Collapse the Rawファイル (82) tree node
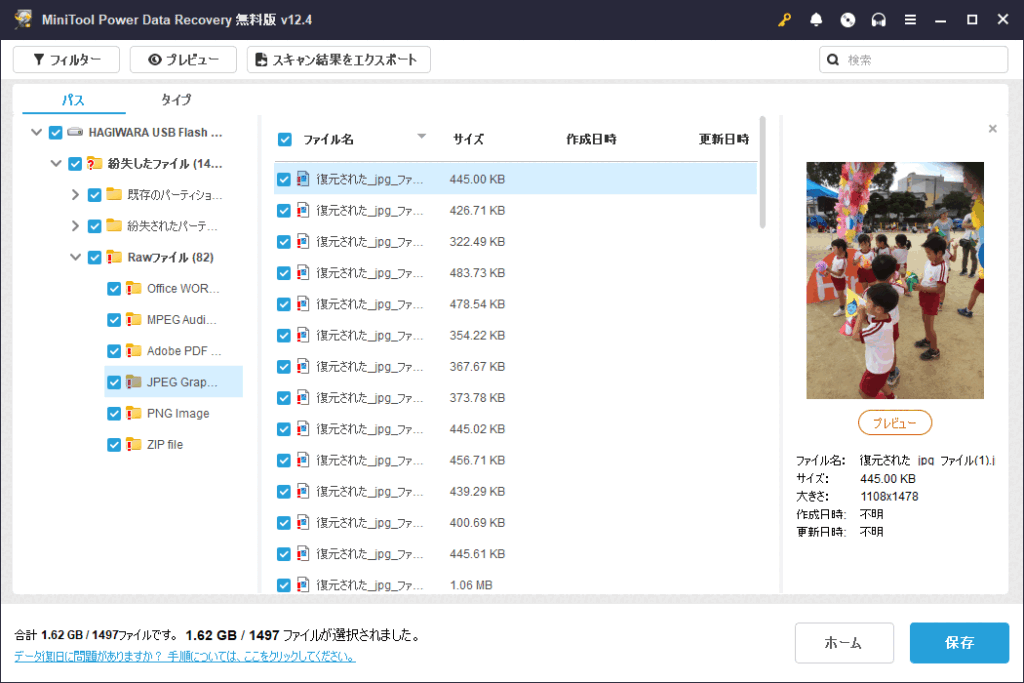Viewport: 1024px width, 683px height. click(75, 257)
